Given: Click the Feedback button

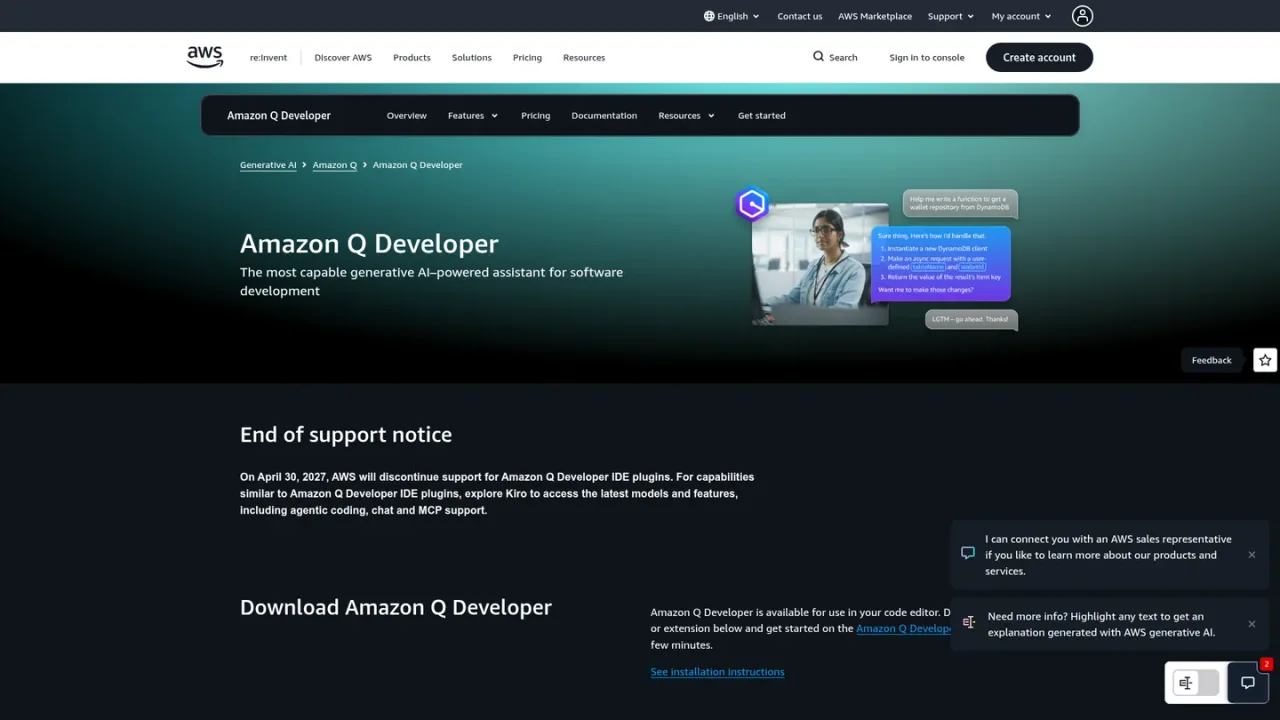Looking at the screenshot, I should click(1212, 360).
